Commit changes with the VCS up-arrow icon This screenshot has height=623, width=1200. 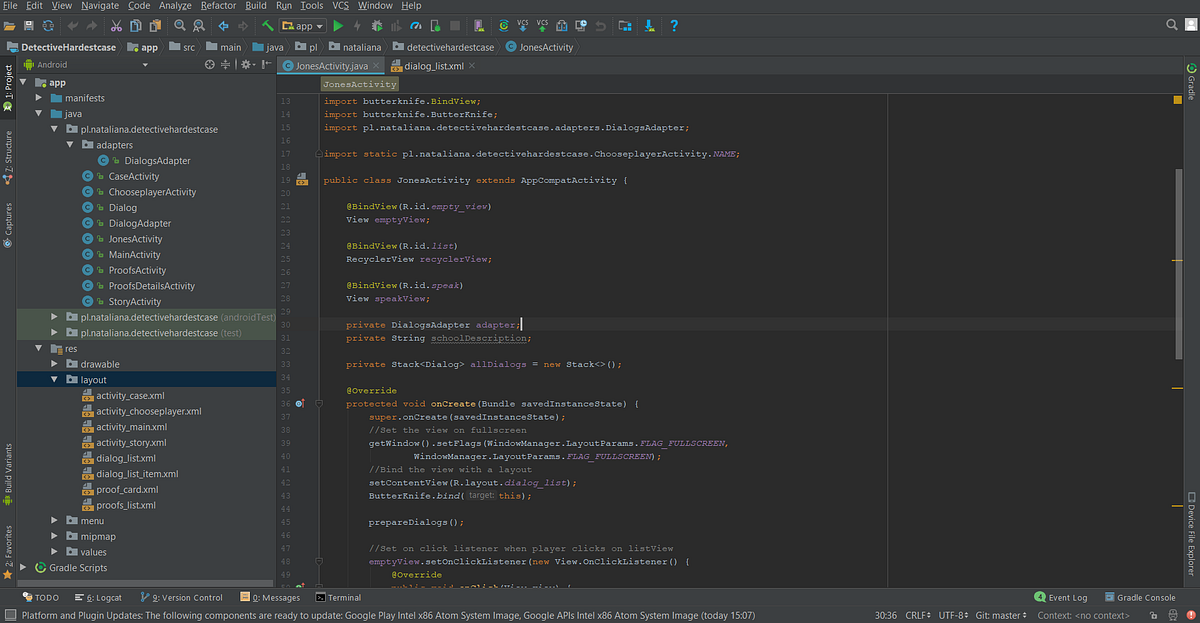542,26
